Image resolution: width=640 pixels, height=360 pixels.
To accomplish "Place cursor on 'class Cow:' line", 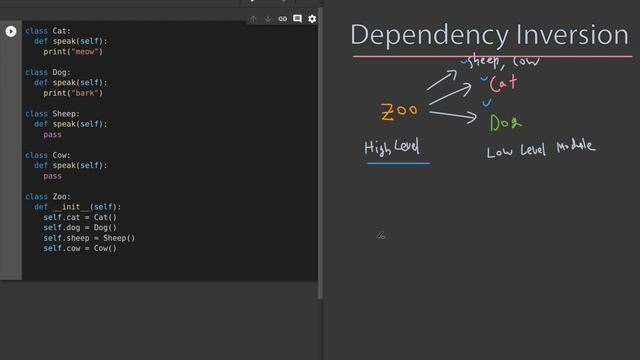I will 48,156.
